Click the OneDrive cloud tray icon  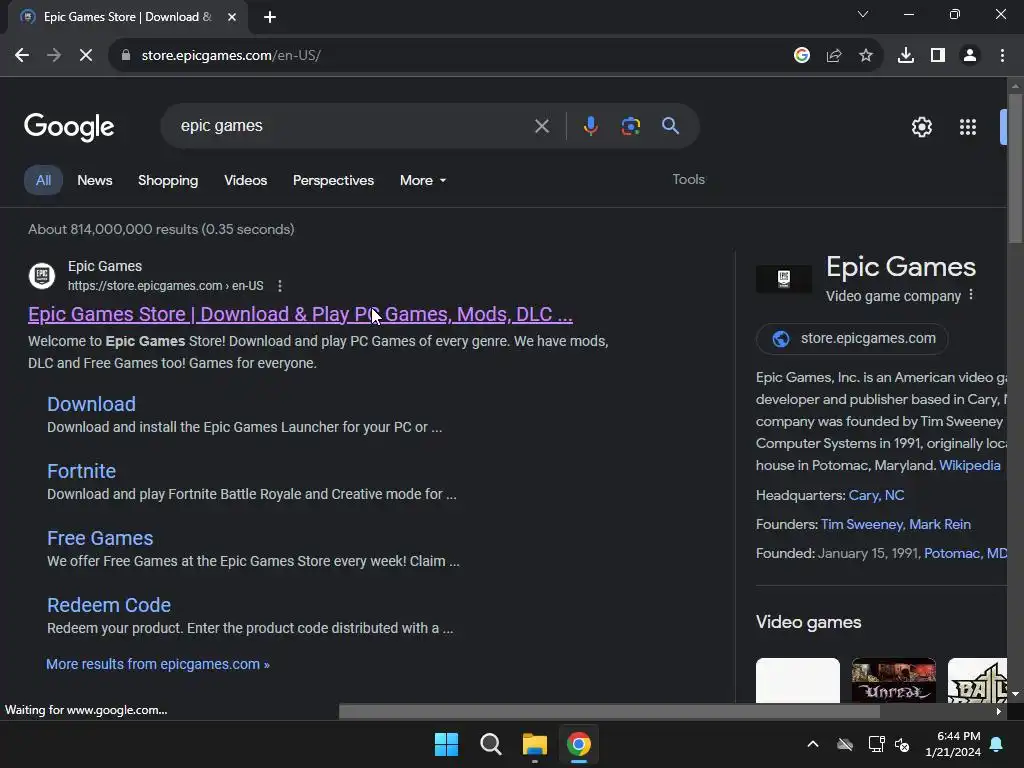pyautogui.click(x=845, y=744)
